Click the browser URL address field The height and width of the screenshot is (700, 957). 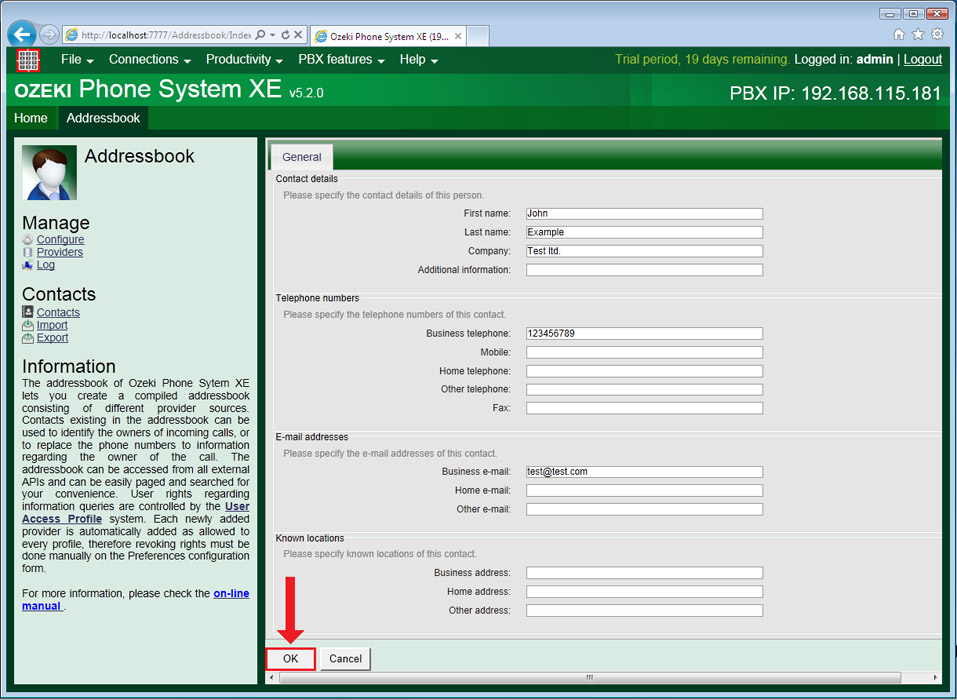pos(166,35)
